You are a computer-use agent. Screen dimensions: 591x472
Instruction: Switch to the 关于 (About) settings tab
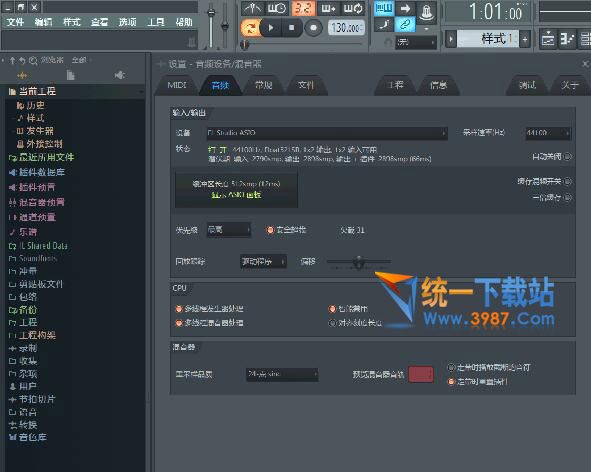click(570, 85)
